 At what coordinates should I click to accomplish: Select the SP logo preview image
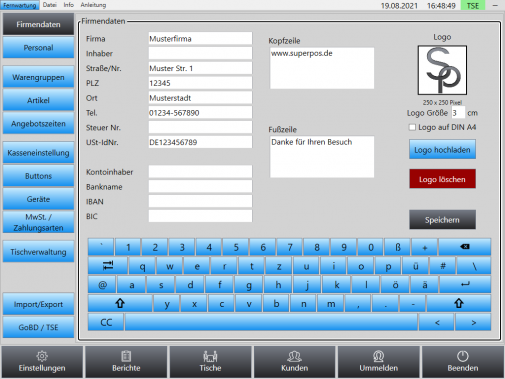click(x=442, y=70)
